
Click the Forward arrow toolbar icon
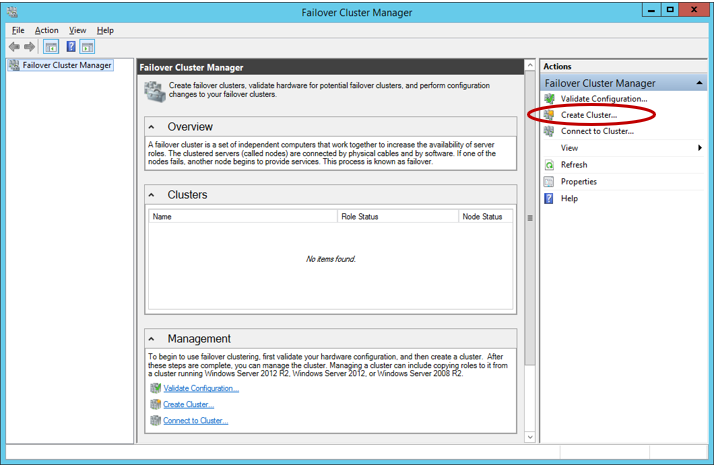[x=30, y=47]
